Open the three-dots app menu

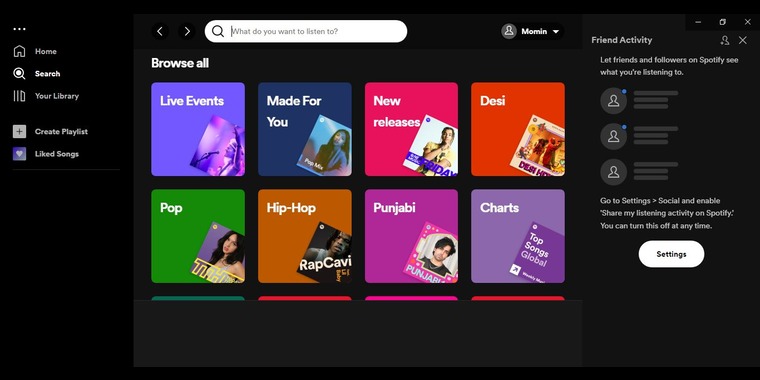[19, 29]
